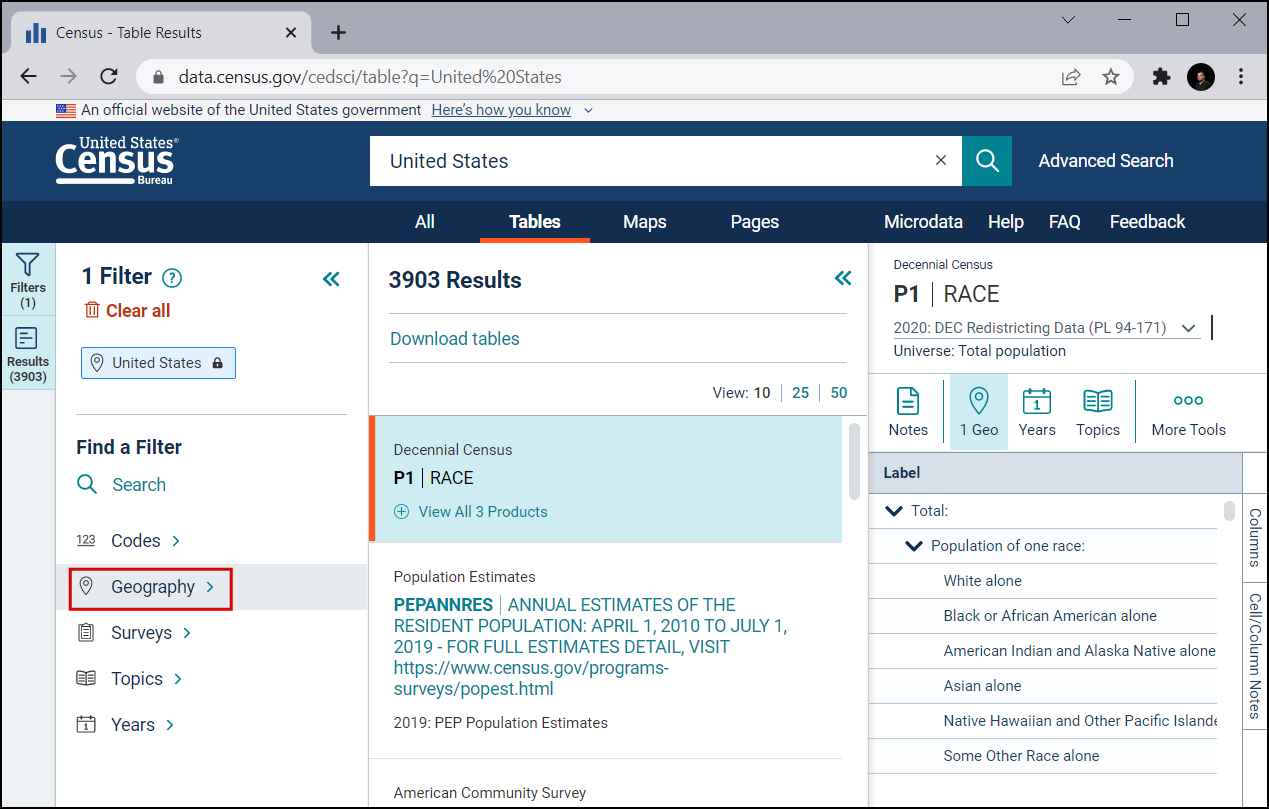1269x809 pixels.
Task: Clear the search box with X
Action: click(x=940, y=161)
